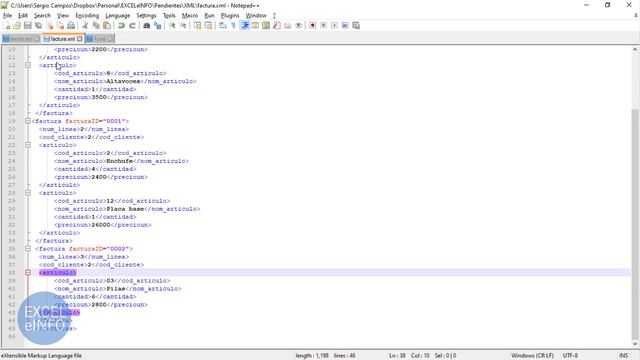The image size is (640, 360).
Task: Click Run Macro Multiple Times icon
Action: point(345,25)
